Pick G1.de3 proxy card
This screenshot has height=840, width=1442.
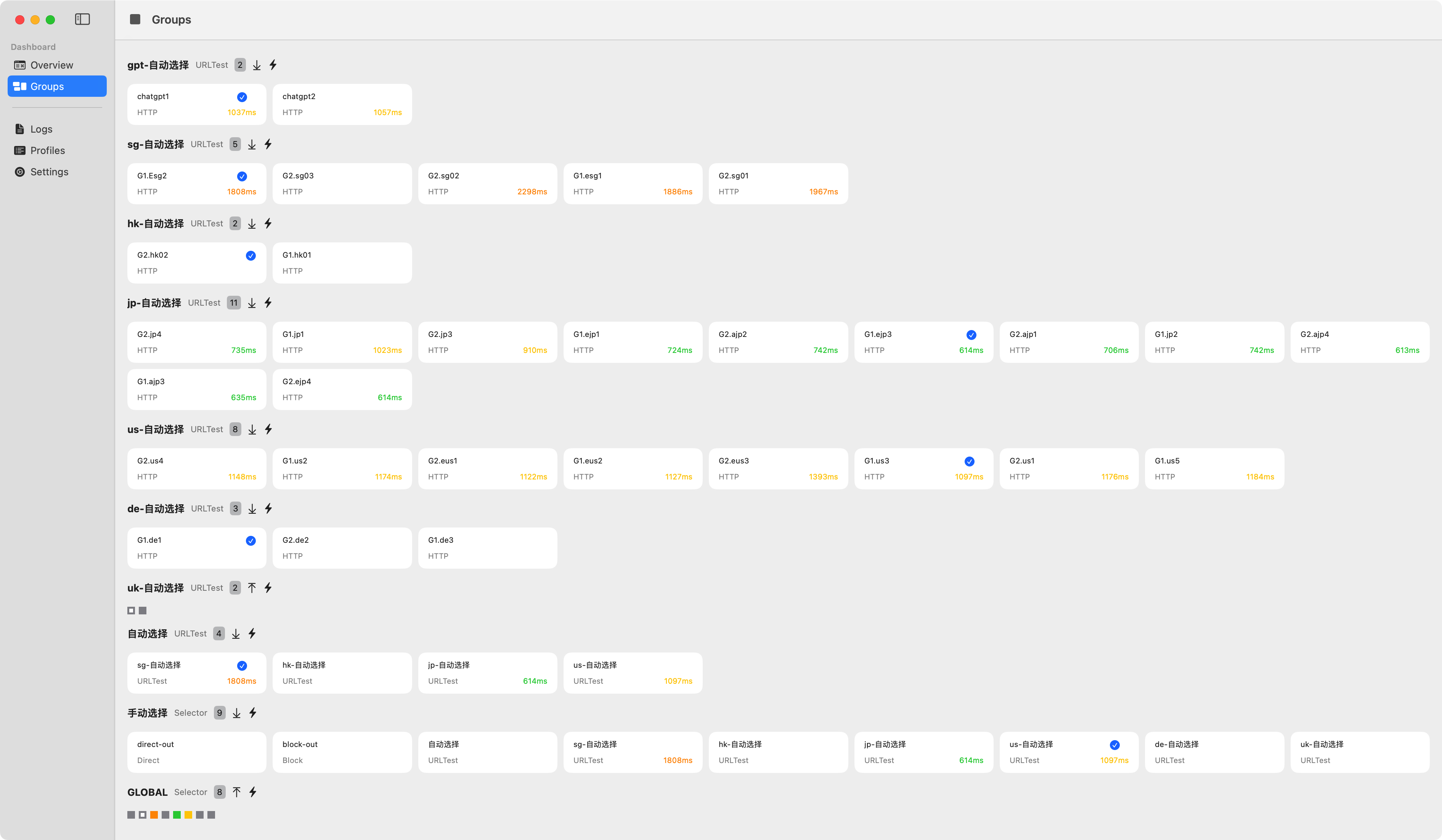coord(488,548)
